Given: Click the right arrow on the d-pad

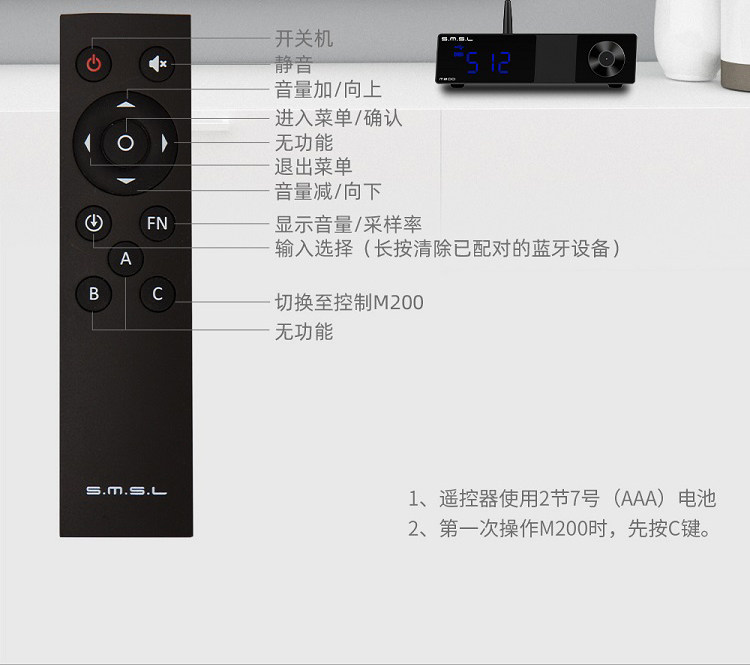Looking at the screenshot, I should (165, 143).
